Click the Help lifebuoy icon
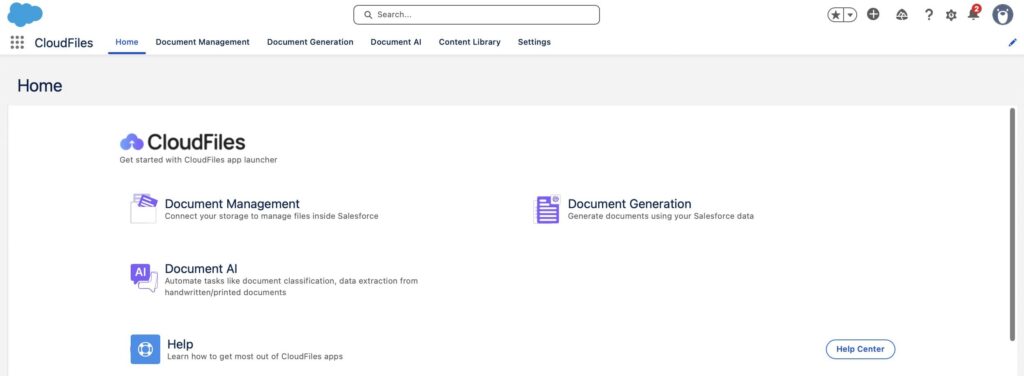Screen dimensions: 1024x376 tap(145, 349)
